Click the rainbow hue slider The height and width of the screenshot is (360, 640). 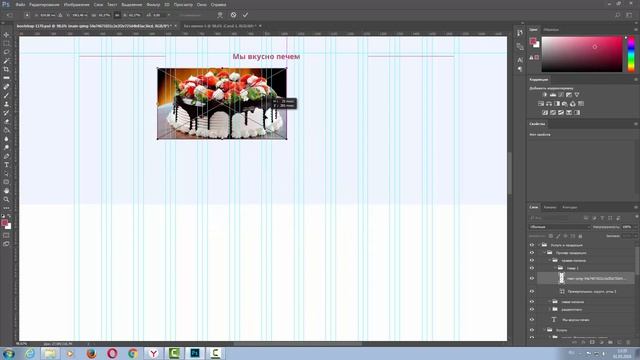(631, 54)
